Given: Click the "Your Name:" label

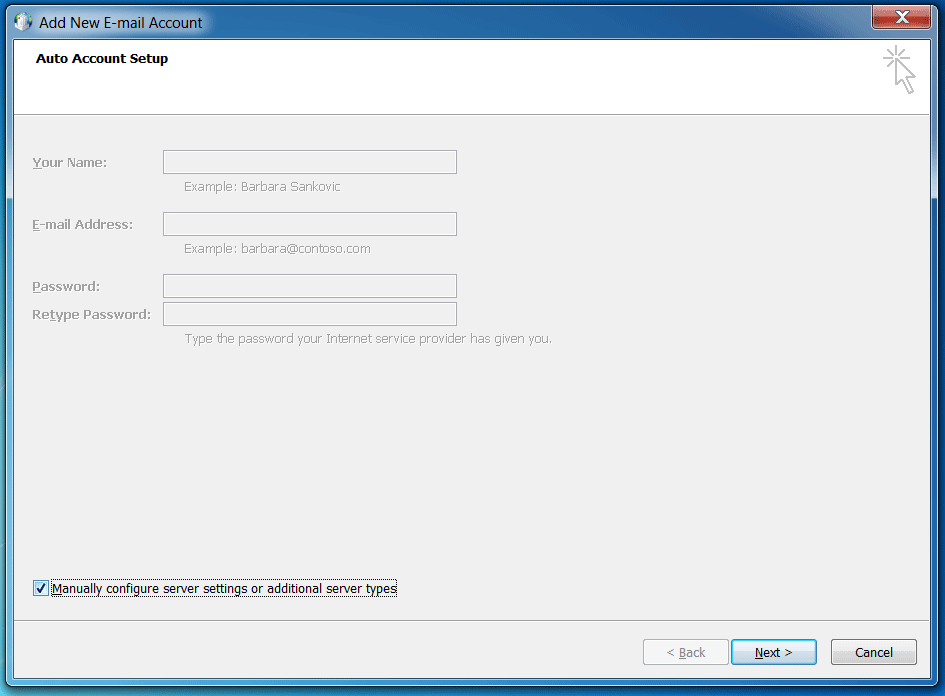Looking at the screenshot, I should (x=70, y=162).
